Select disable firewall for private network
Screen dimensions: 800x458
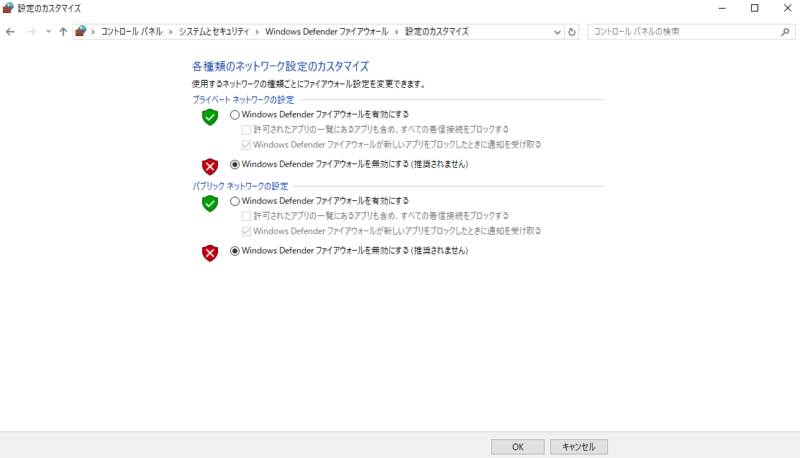coord(235,164)
